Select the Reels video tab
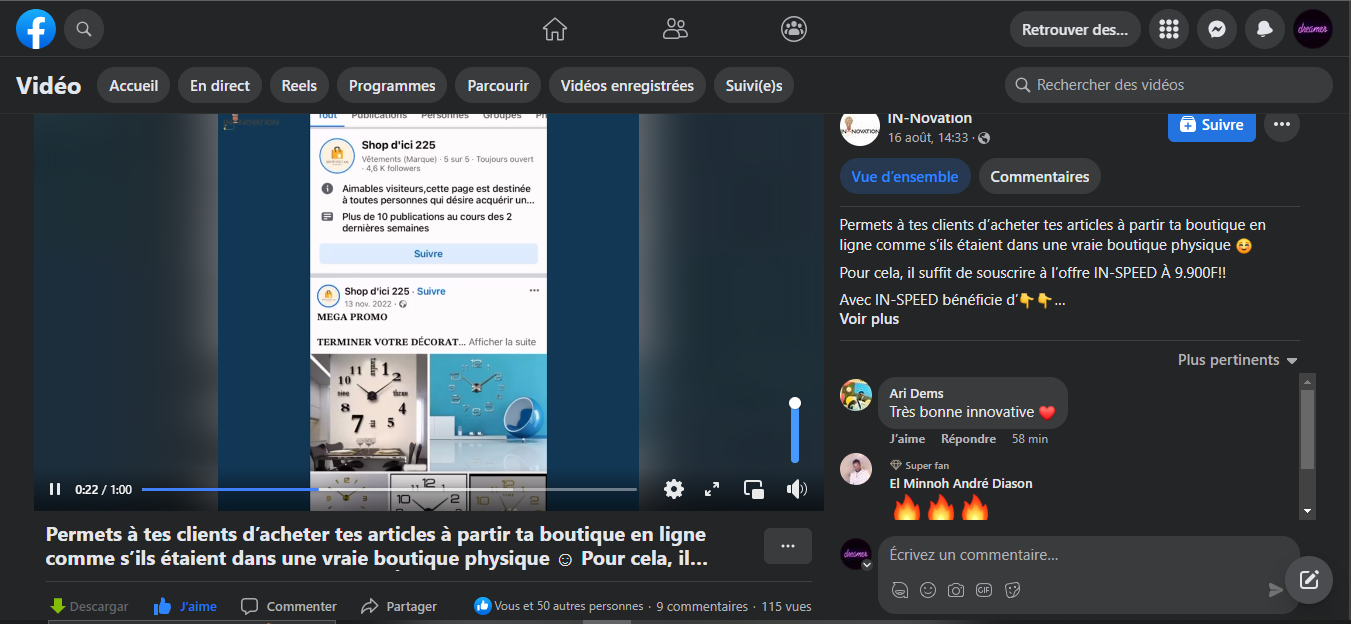Image resolution: width=1351 pixels, height=624 pixels. 299,86
